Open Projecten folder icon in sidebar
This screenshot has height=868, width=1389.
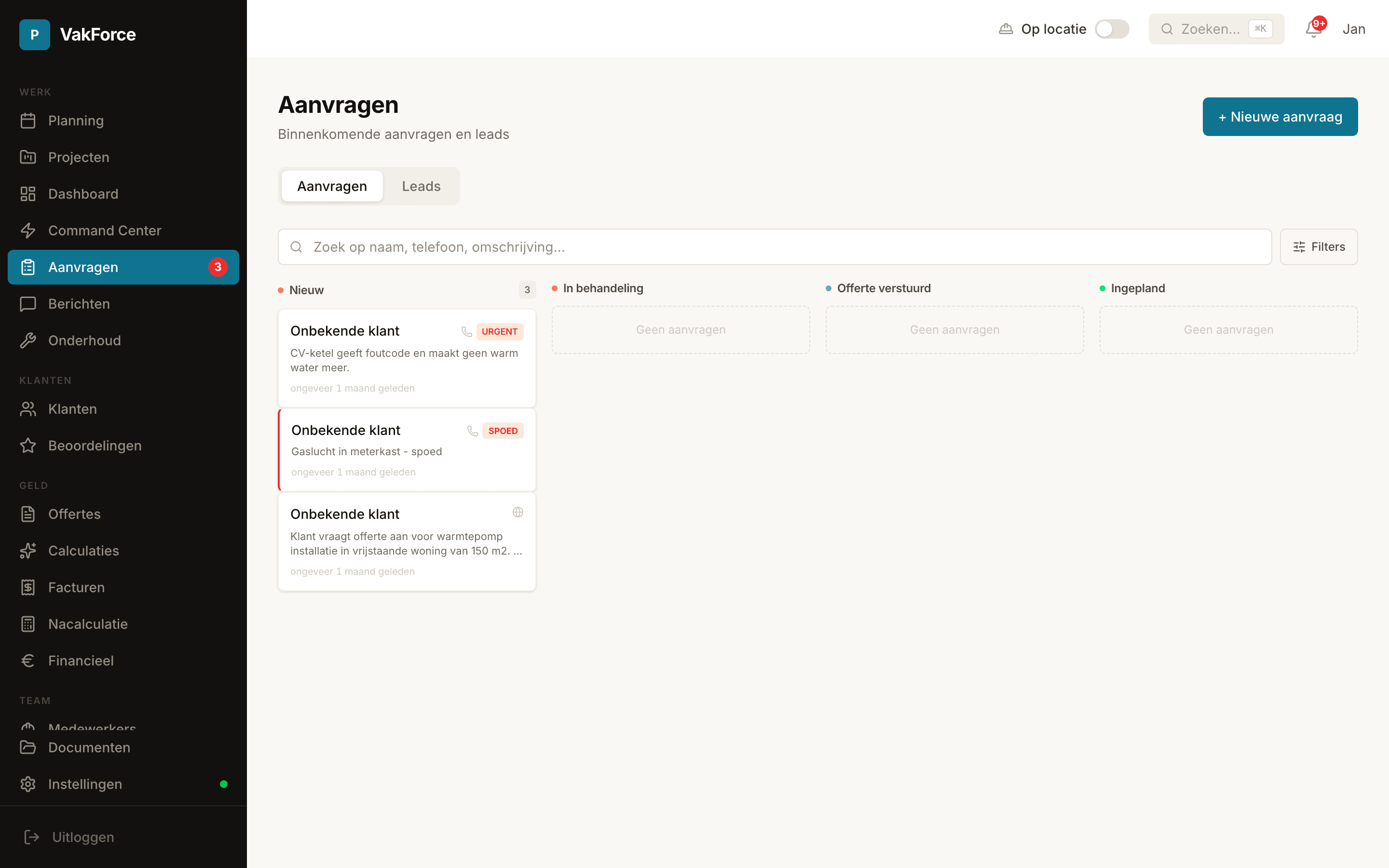28,157
